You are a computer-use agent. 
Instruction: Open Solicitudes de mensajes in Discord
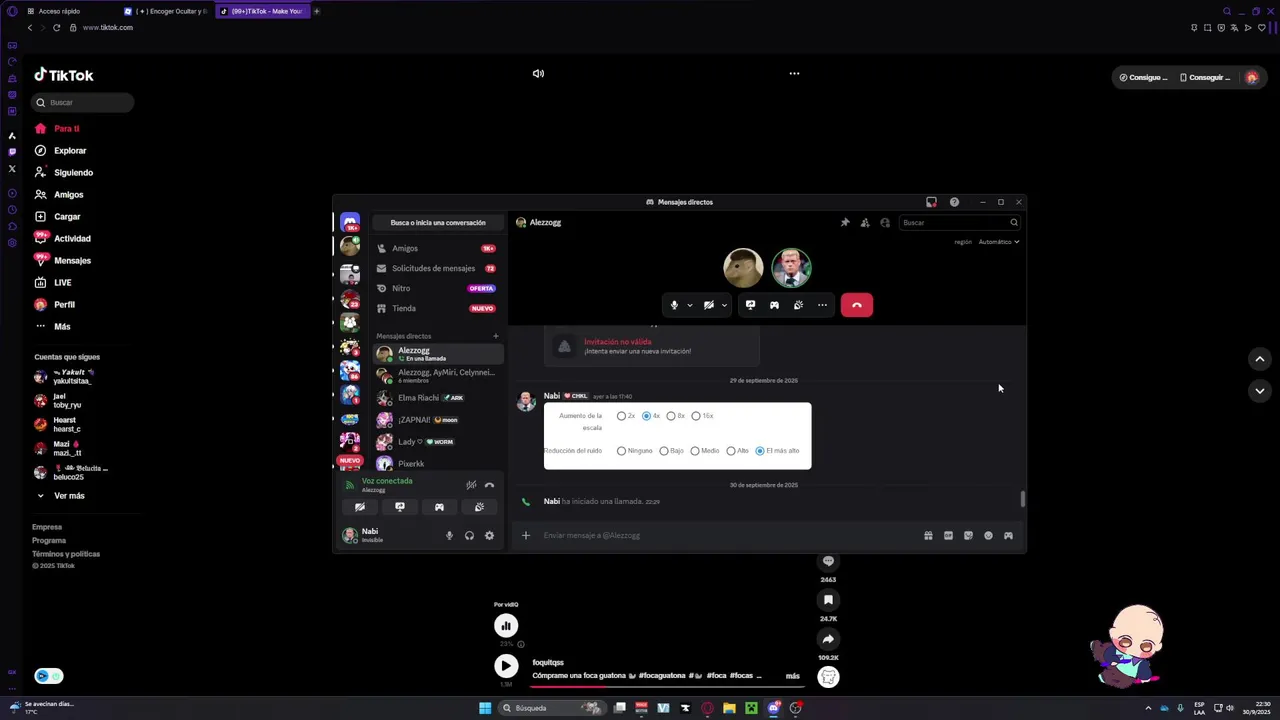pyautogui.click(x=438, y=268)
